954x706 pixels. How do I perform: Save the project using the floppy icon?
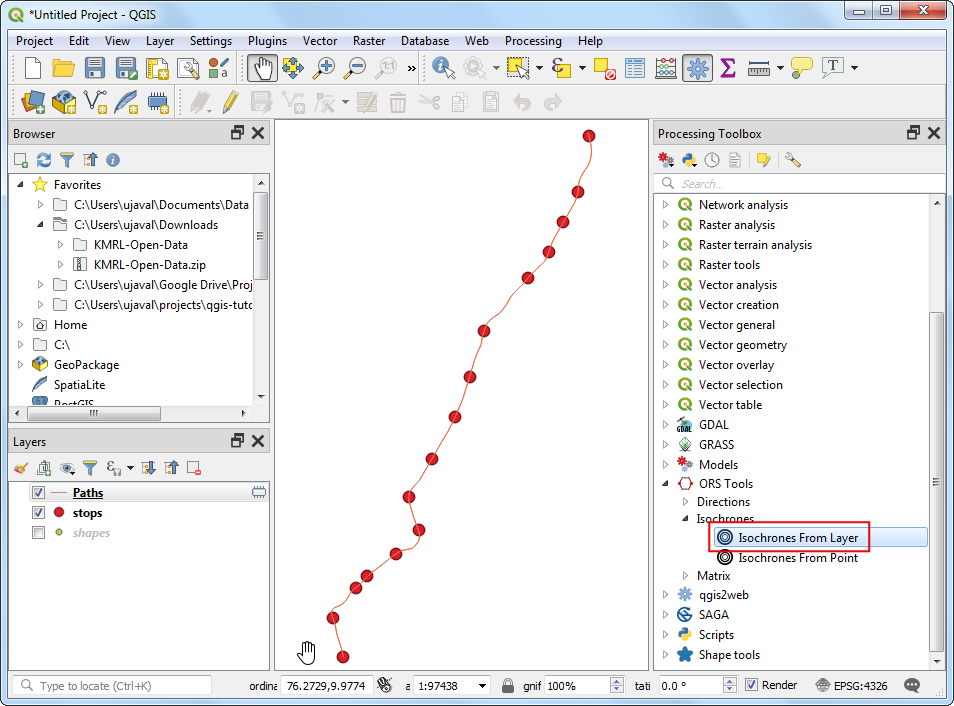[x=94, y=68]
